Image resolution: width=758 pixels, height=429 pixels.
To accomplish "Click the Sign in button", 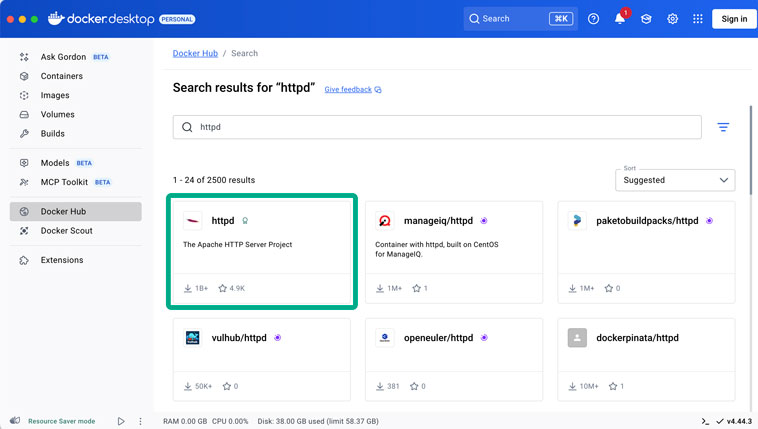I will pos(734,19).
